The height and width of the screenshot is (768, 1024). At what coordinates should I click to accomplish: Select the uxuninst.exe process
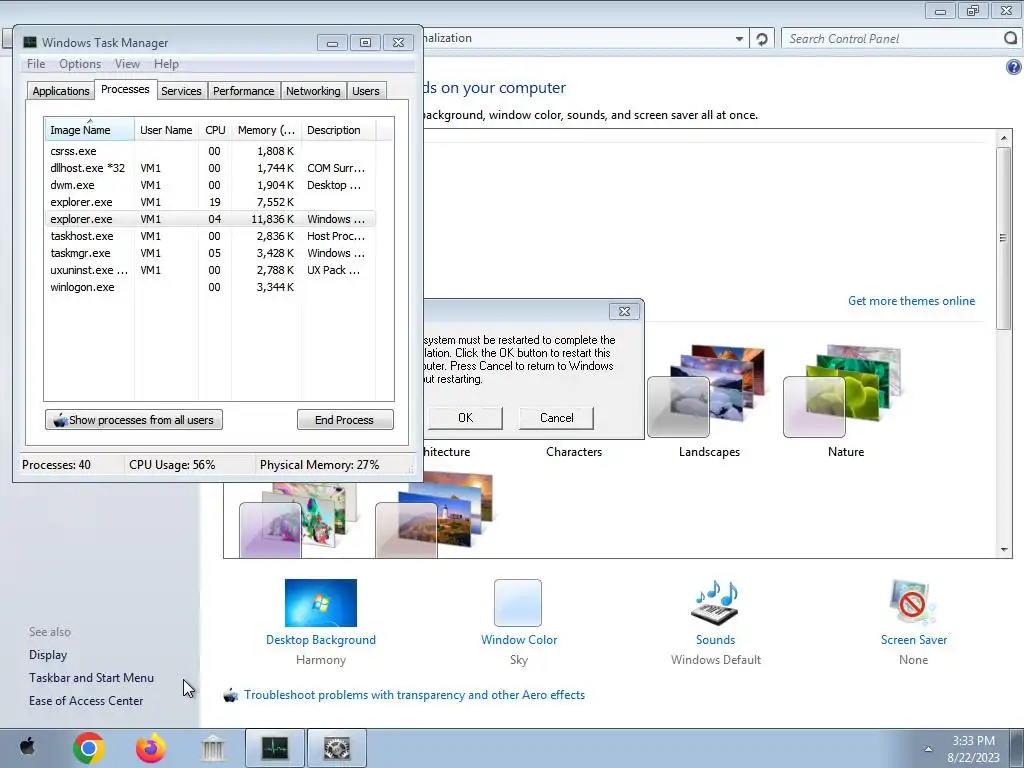coord(210,270)
